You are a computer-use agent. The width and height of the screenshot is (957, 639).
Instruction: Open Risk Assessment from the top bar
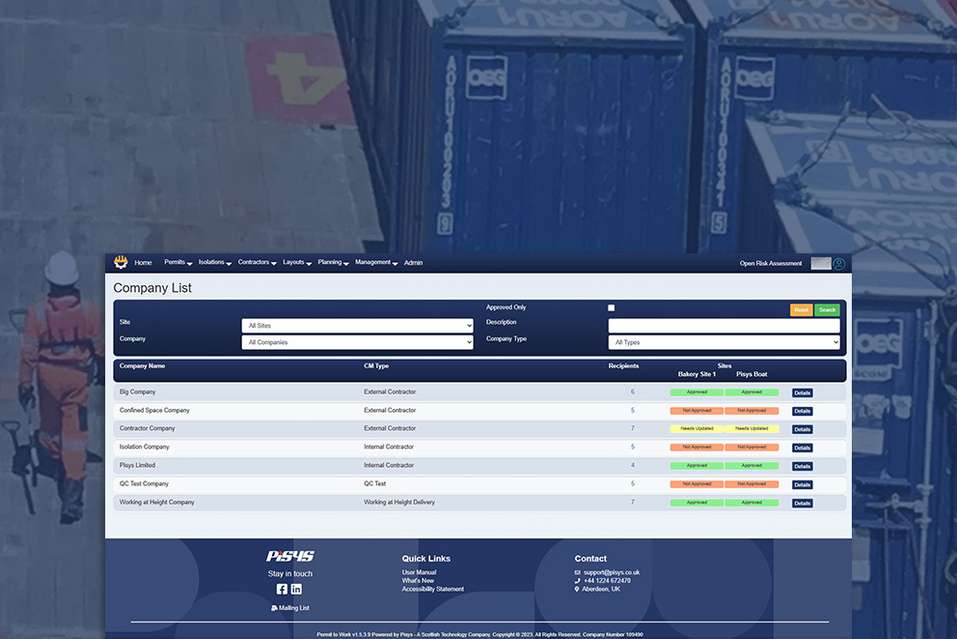771,263
